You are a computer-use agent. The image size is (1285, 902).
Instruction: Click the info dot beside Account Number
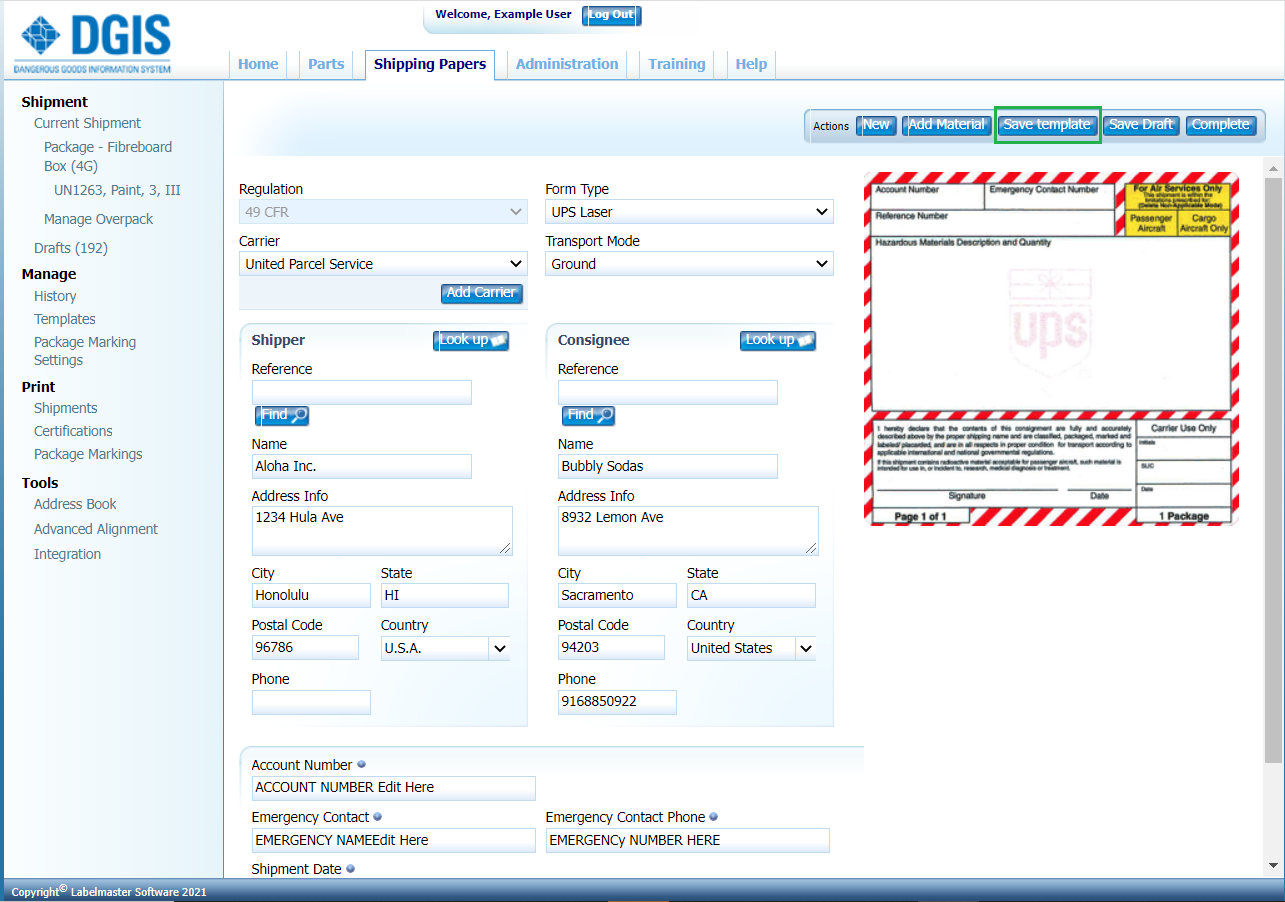(360, 763)
